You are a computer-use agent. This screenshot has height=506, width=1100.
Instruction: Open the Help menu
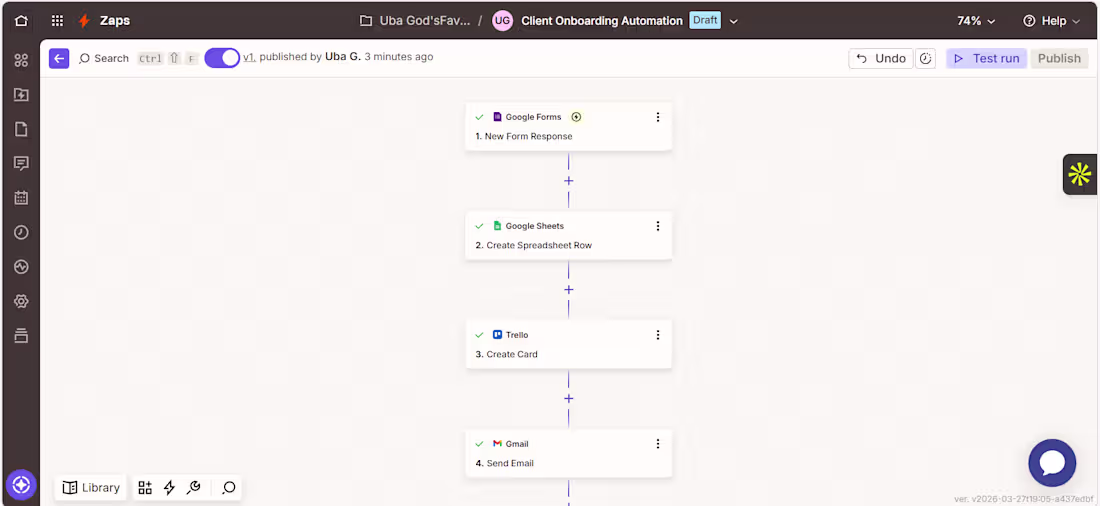(x=1051, y=21)
